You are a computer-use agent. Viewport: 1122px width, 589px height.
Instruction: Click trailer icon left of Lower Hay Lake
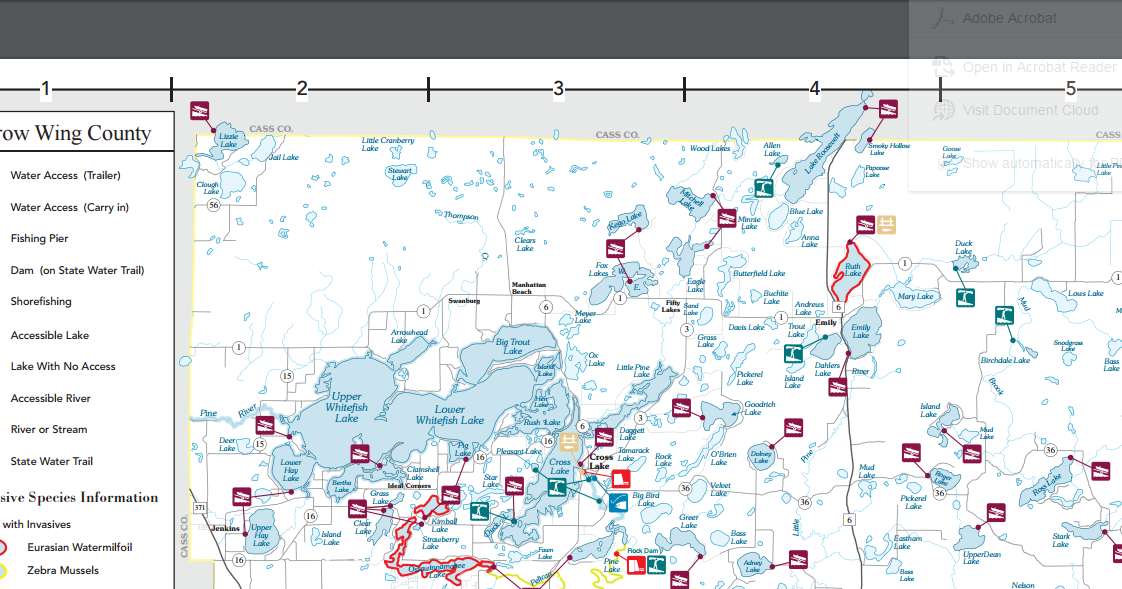click(x=242, y=496)
